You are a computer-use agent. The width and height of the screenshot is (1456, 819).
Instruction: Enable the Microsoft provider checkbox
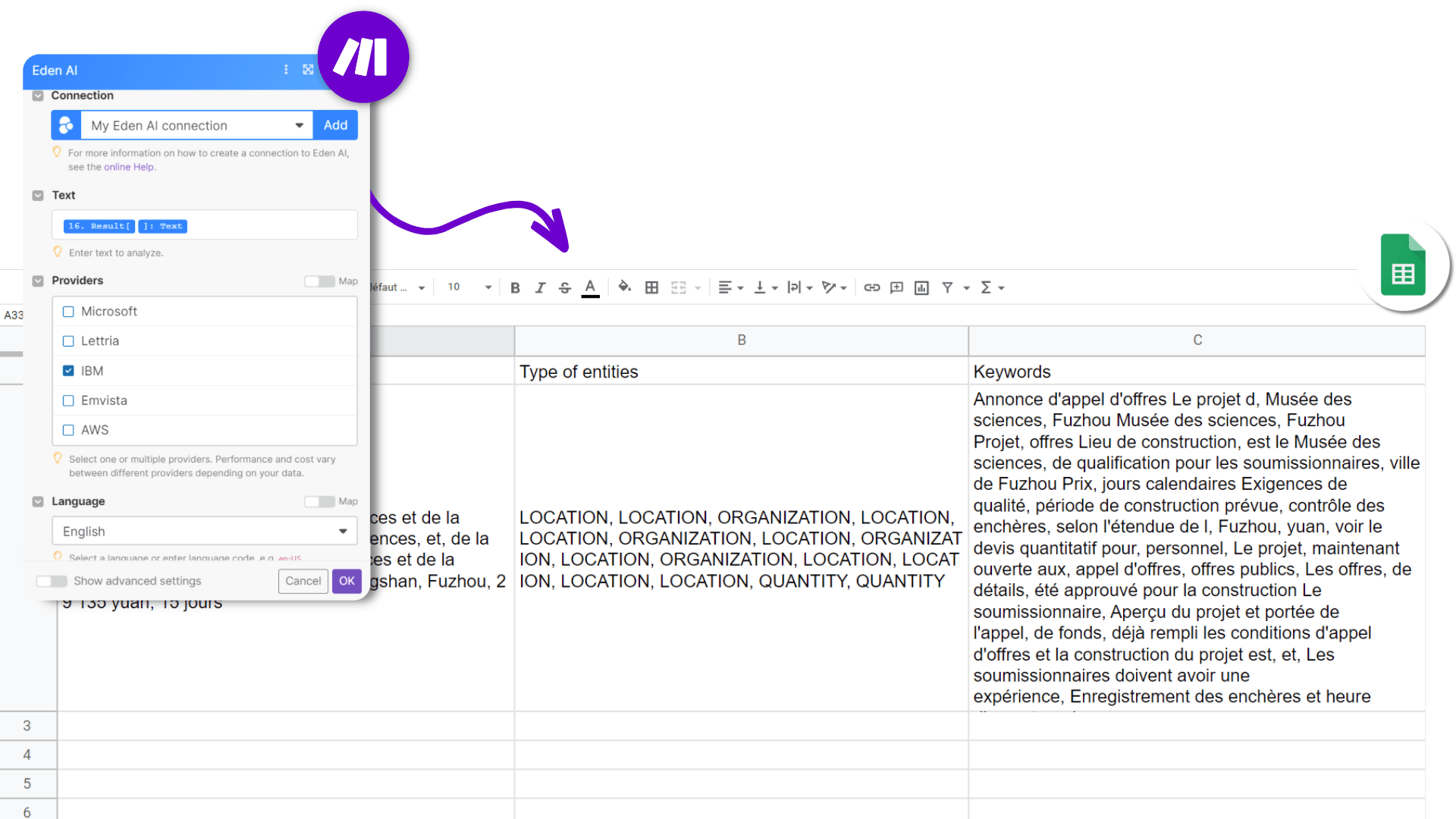(x=68, y=311)
